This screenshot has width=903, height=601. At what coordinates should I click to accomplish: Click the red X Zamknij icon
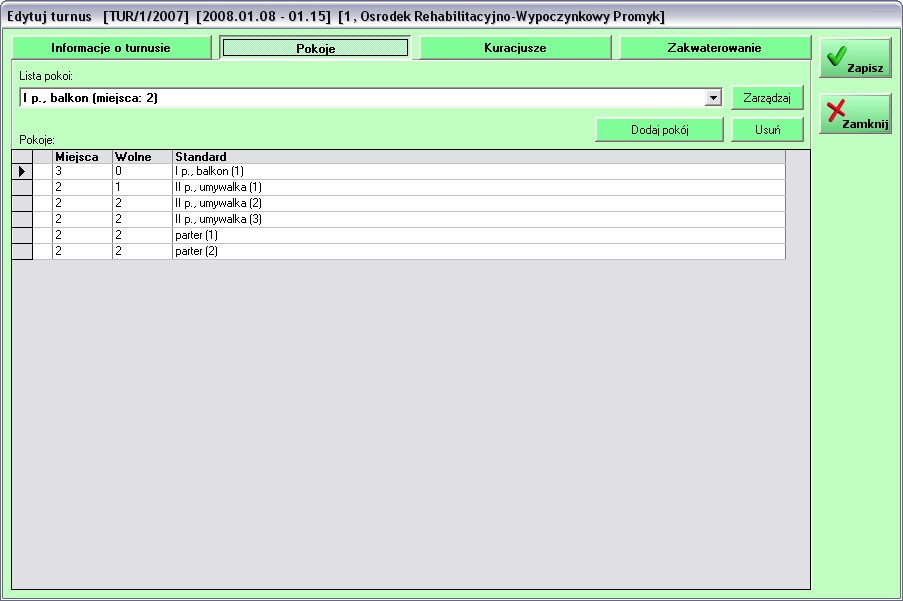836,111
